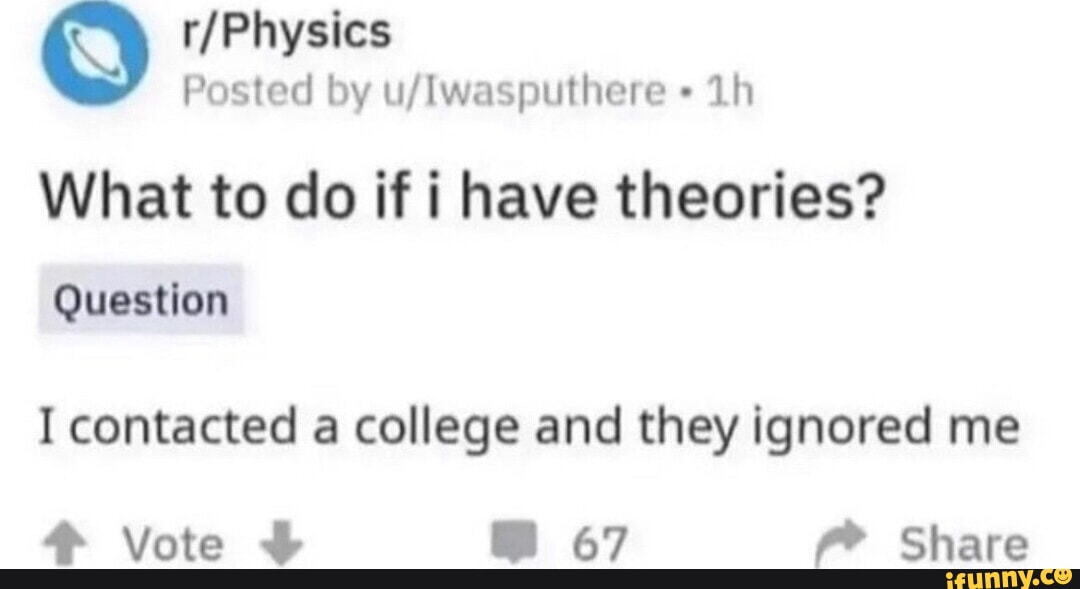The image size is (1080, 589).
Task: Open the post titled 'What to do if i have theories?'
Action: 460,196
